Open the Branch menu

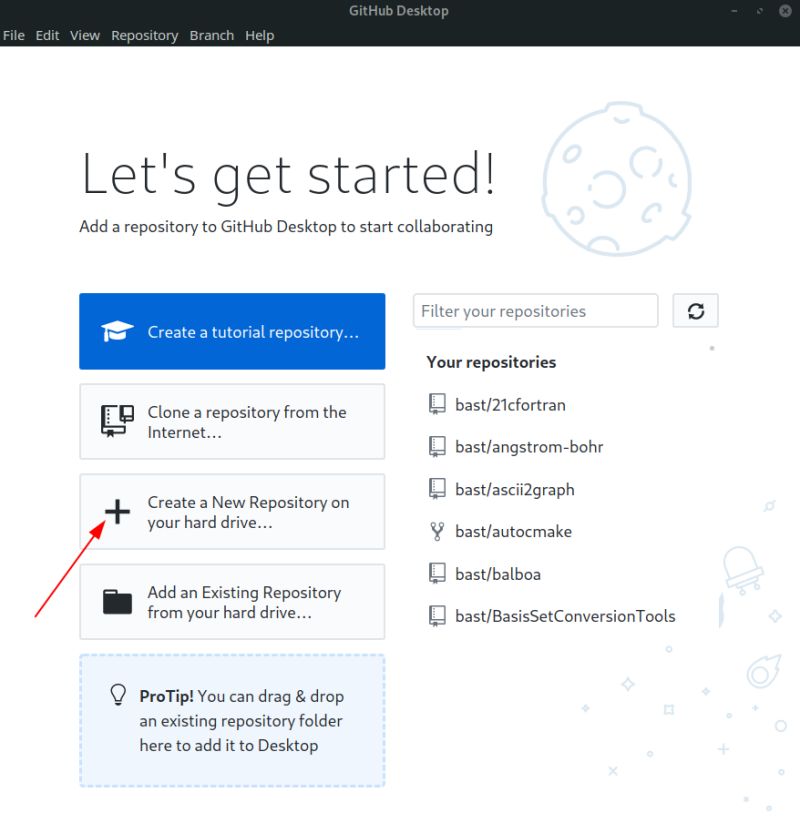[212, 35]
